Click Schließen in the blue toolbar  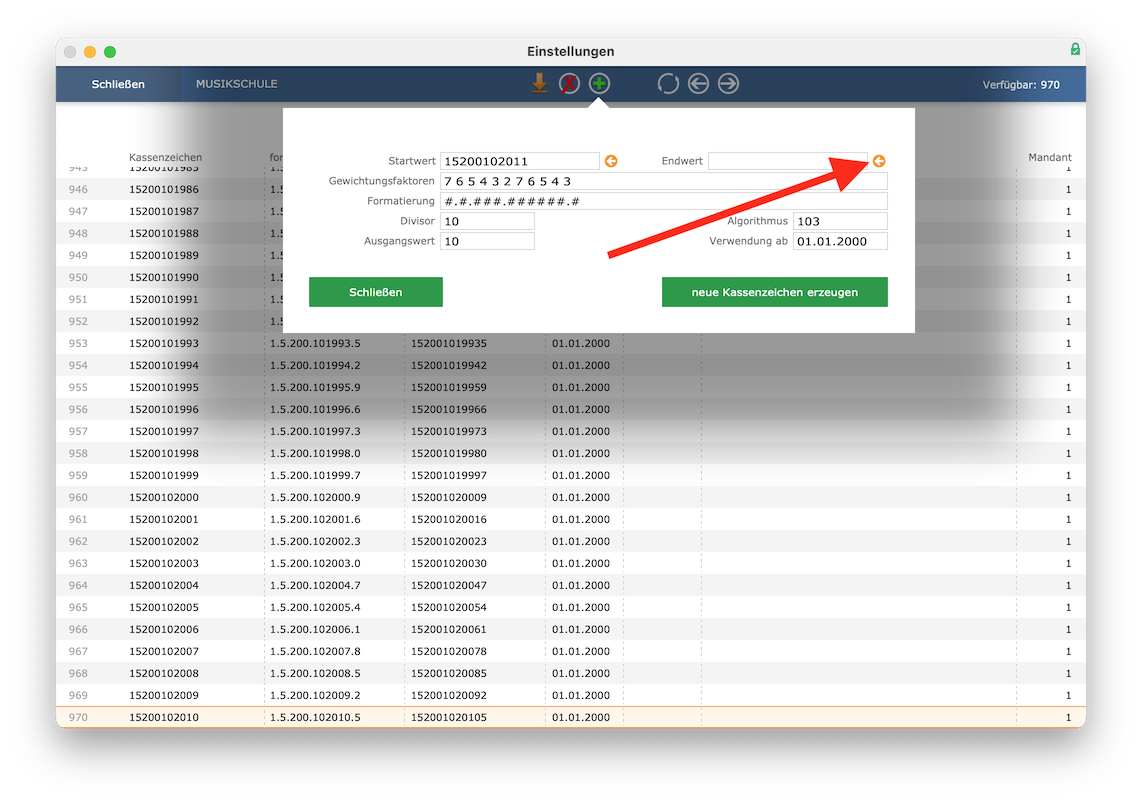tap(118, 84)
